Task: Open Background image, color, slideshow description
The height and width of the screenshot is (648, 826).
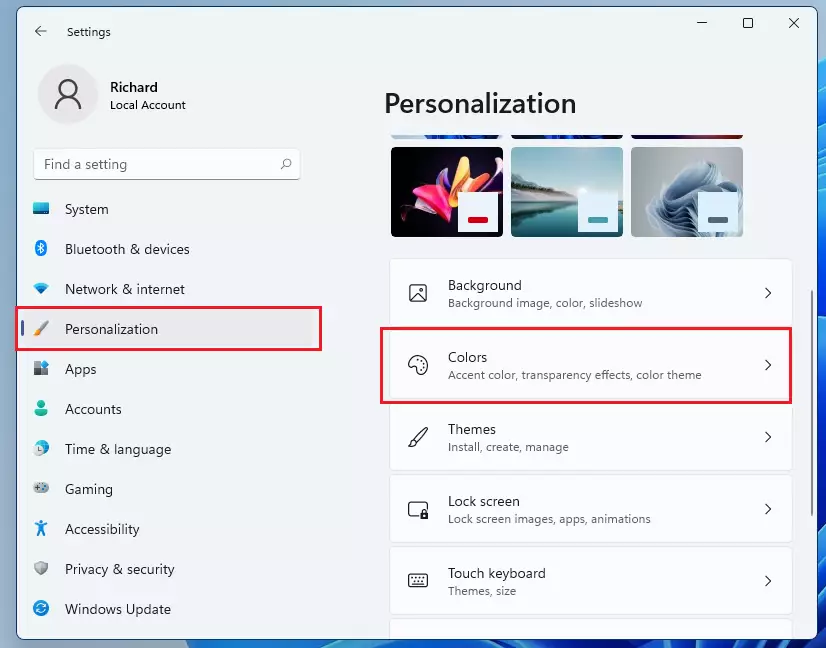Action: [x=545, y=303]
